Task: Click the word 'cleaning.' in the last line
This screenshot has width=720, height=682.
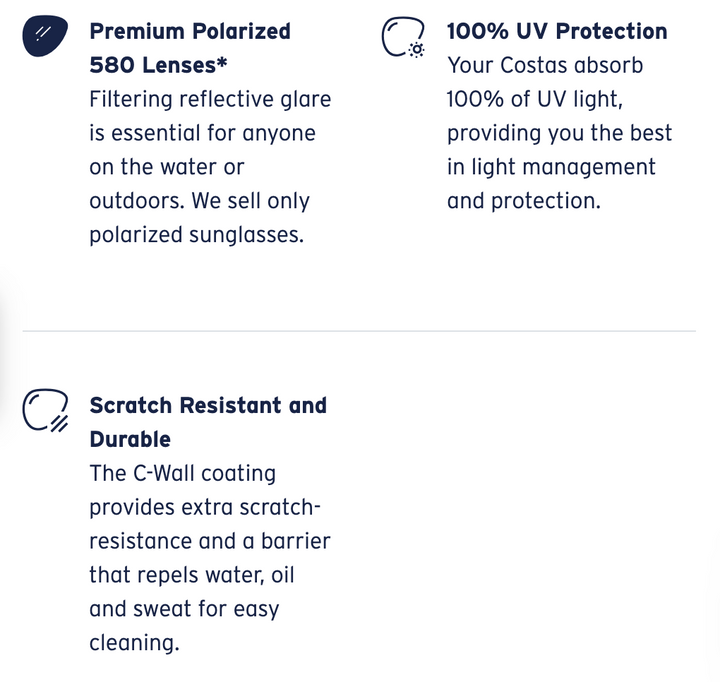Action: [x=134, y=643]
